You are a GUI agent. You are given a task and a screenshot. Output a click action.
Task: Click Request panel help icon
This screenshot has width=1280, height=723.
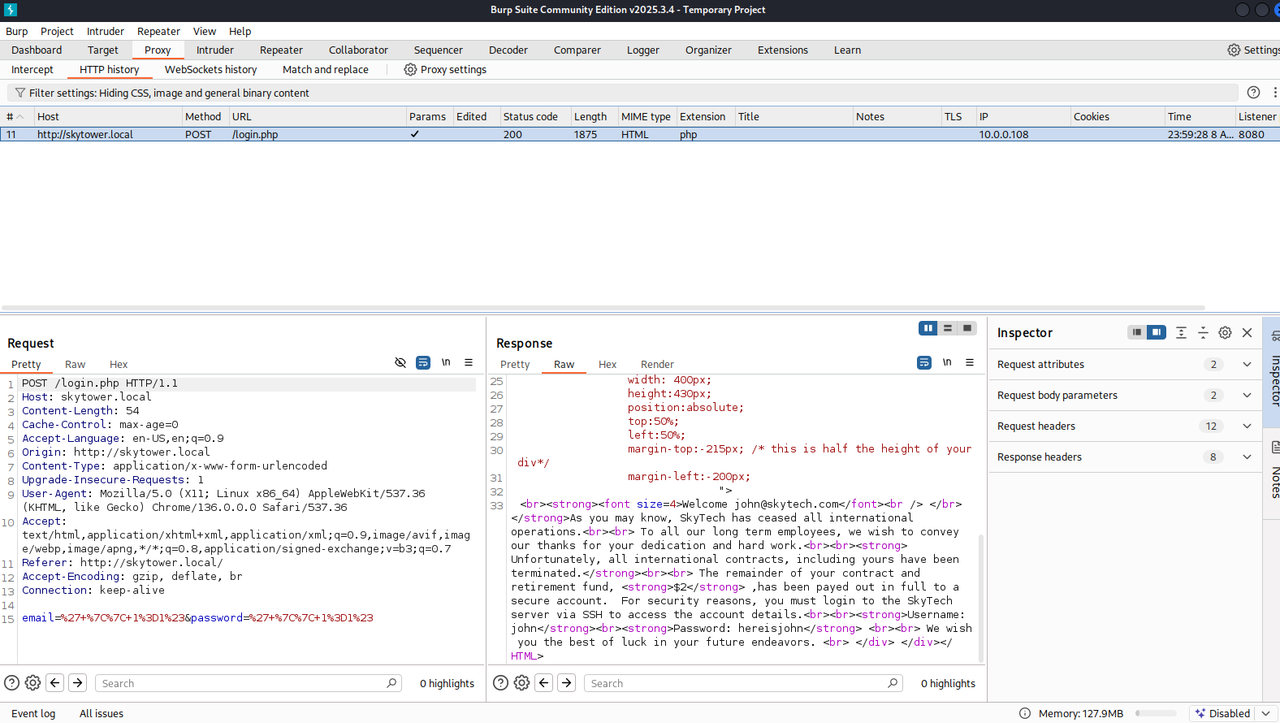[12, 683]
